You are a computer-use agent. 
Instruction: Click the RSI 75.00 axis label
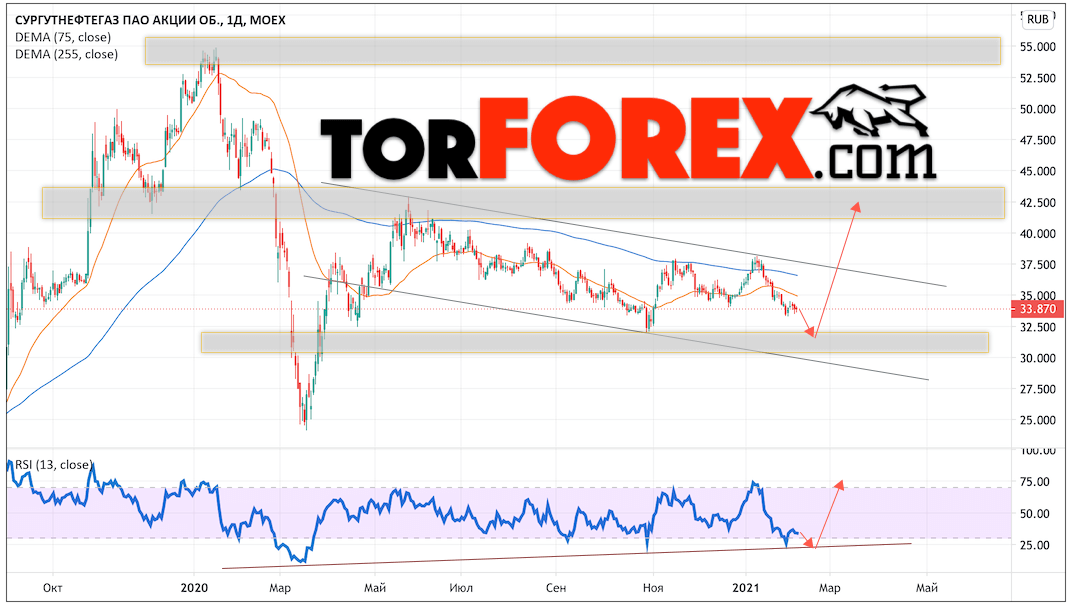[x=1035, y=482]
